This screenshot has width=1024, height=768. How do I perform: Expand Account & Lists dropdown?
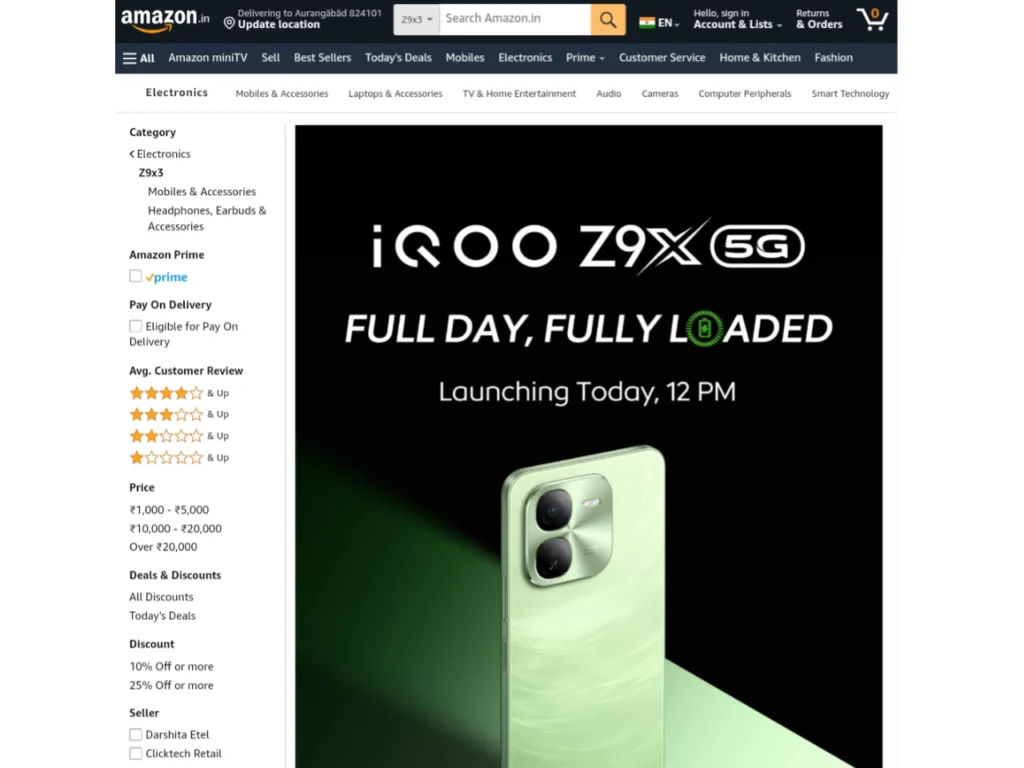pos(737,19)
